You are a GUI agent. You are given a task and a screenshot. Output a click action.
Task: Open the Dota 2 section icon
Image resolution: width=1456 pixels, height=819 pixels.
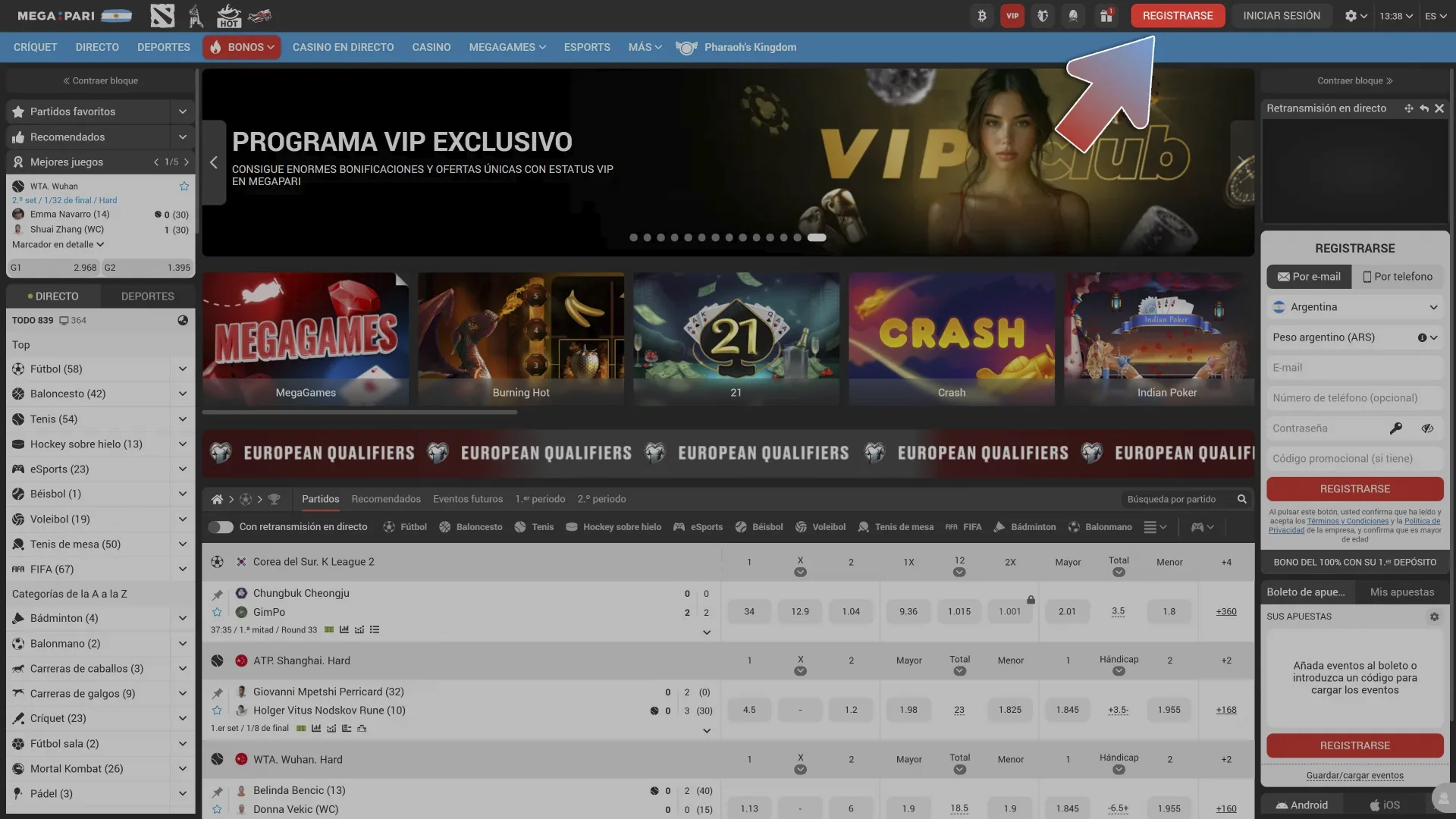coord(162,15)
